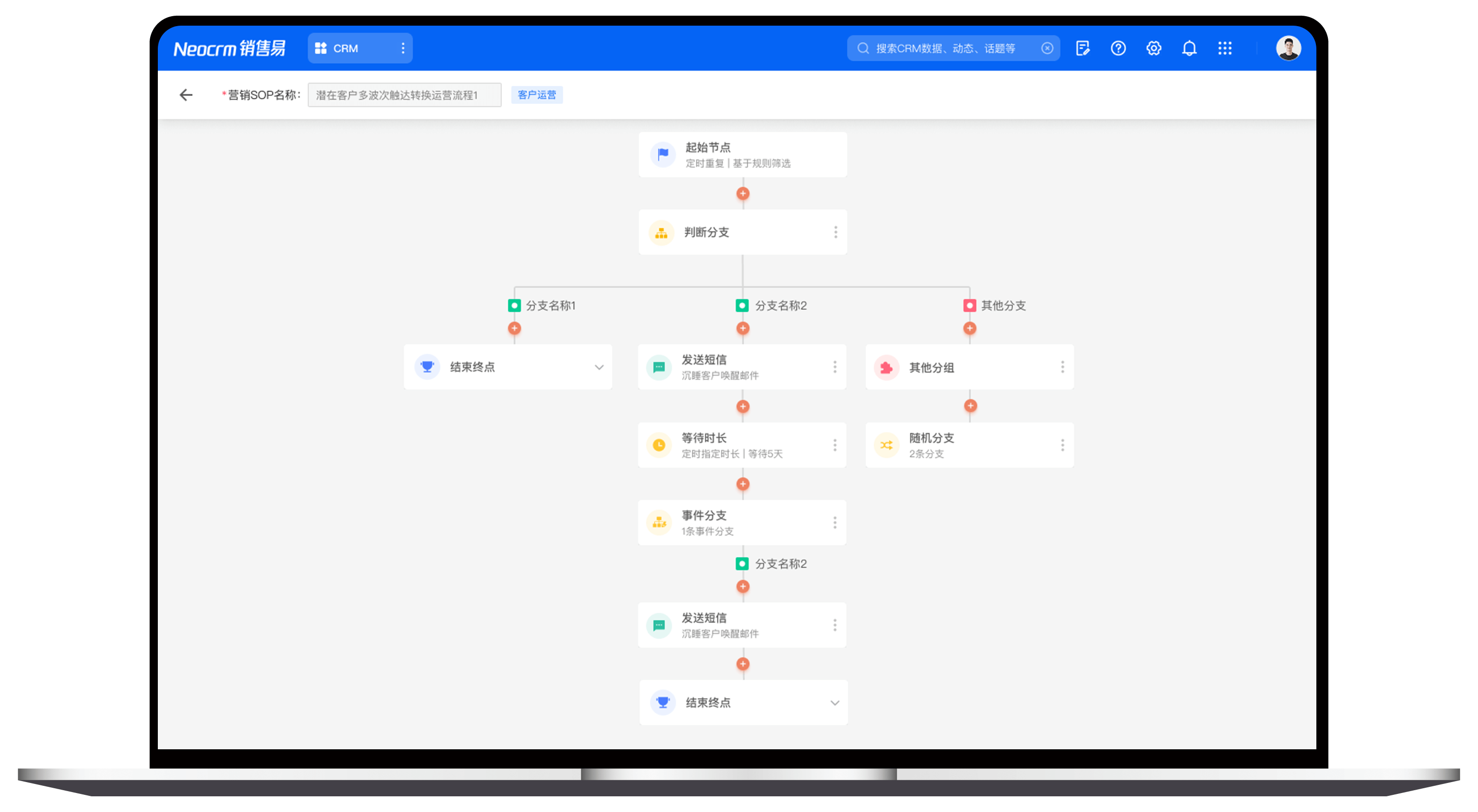Add node under 其他分支 with plus

click(x=970, y=328)
